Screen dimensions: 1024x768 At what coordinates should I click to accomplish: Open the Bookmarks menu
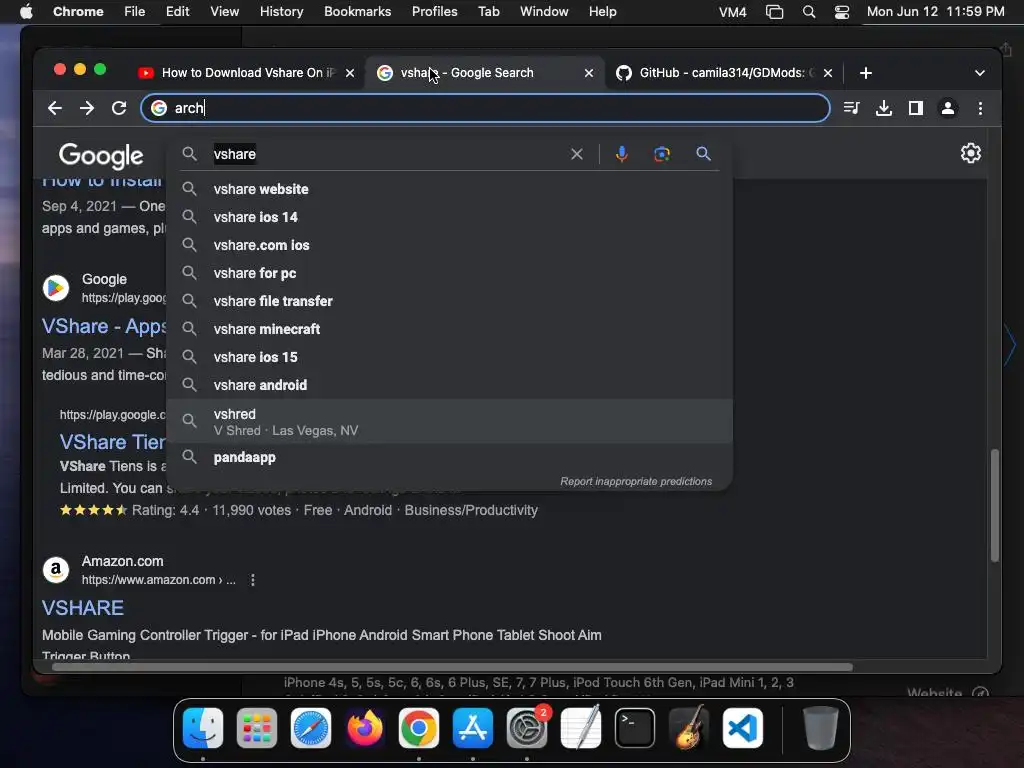(x=358, y=12)
